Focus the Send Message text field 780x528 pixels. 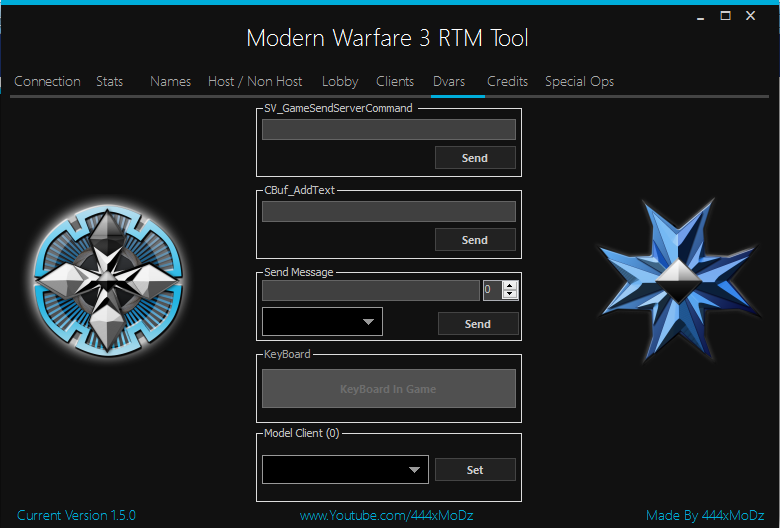tap(371, 291)
